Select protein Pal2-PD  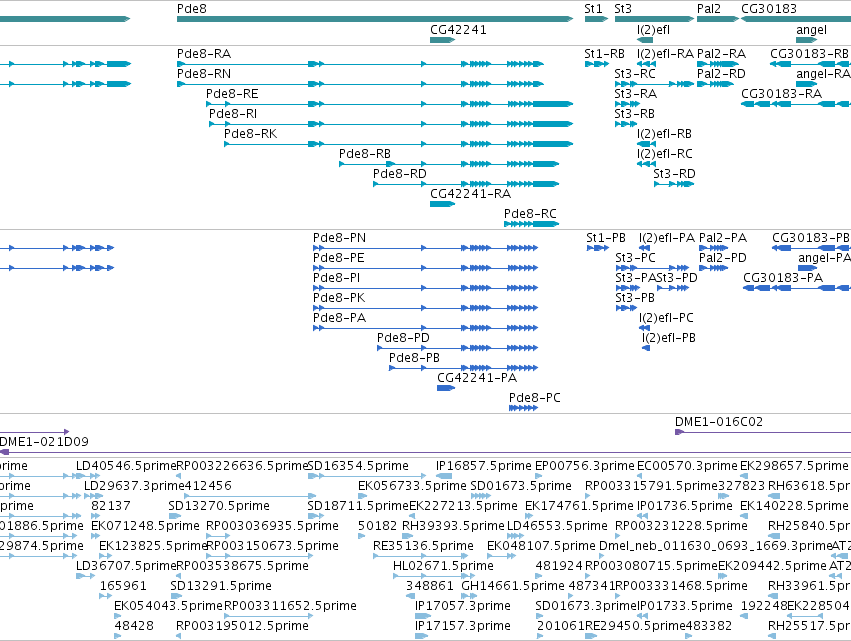click(x=714, y=268)
